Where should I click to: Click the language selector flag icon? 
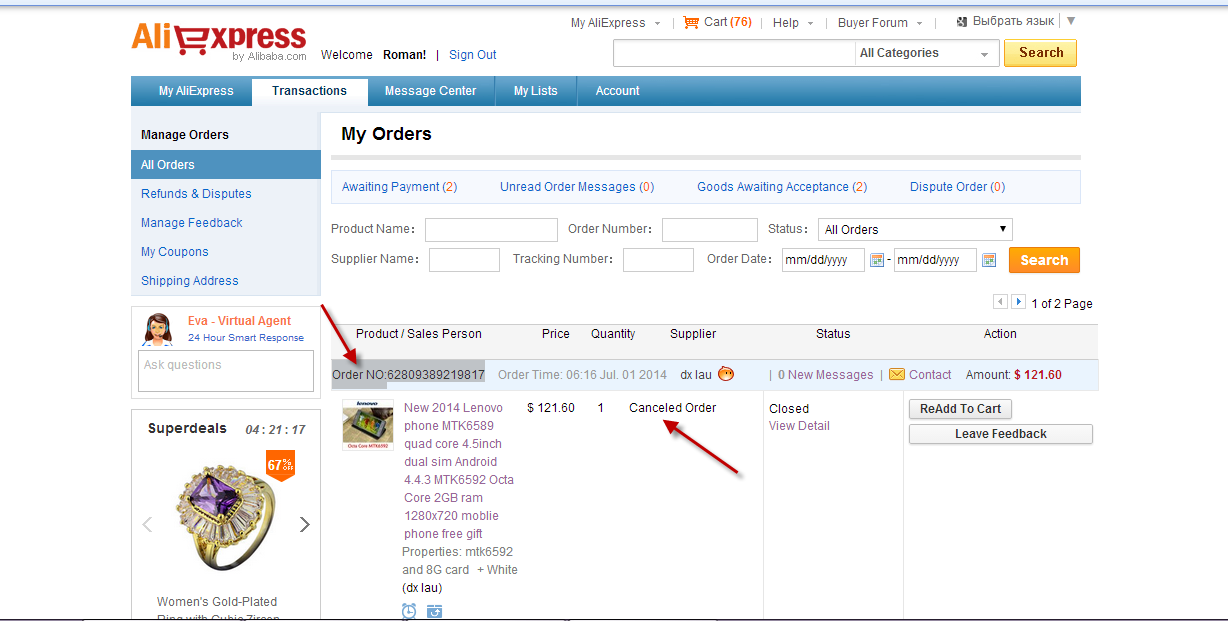coord(962,21)
